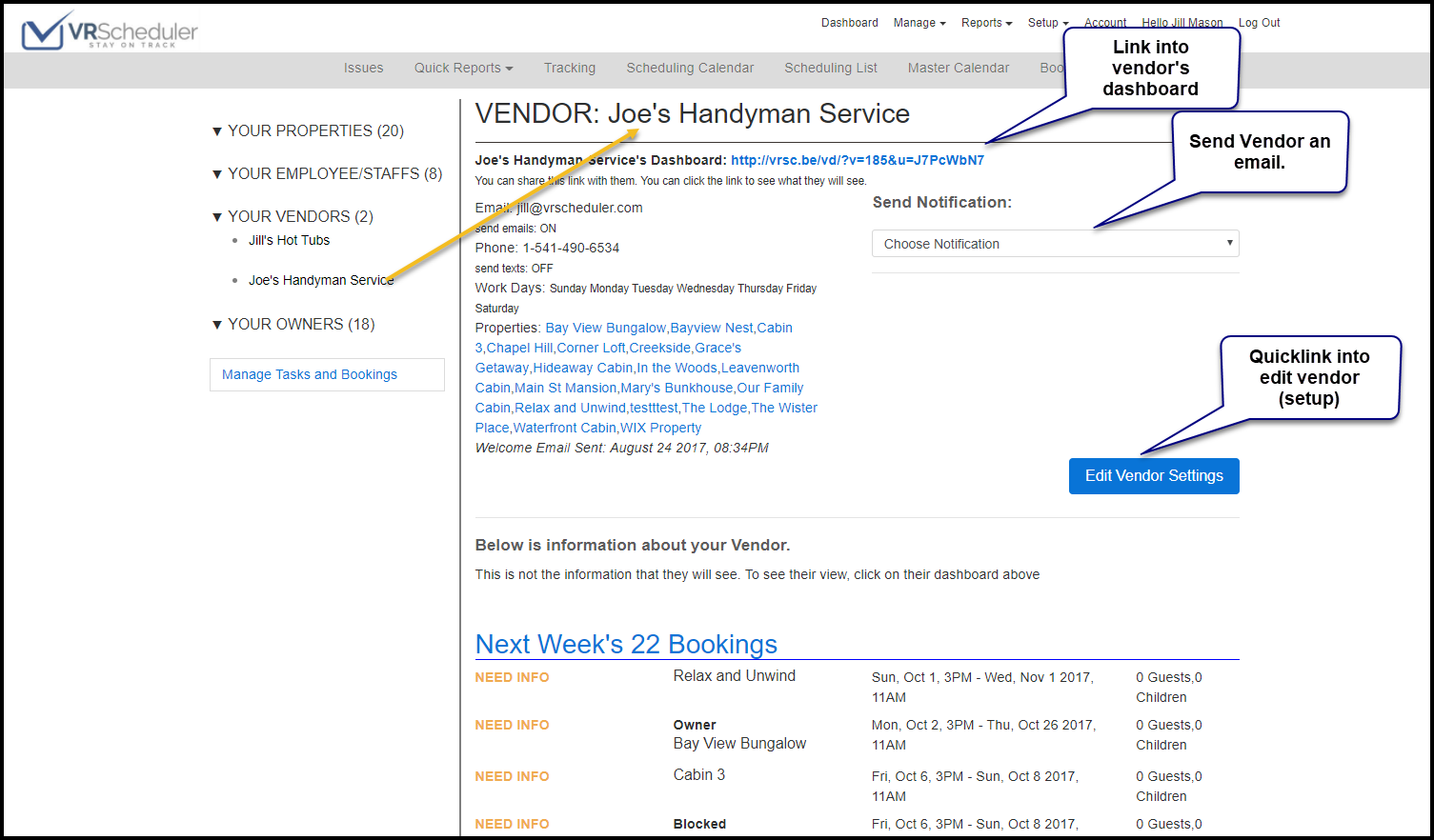This screenshot has height=840, width=1434.
Task: Click NEED INFO for Bay View Bungalow booking
Action: tap(513, 725)
